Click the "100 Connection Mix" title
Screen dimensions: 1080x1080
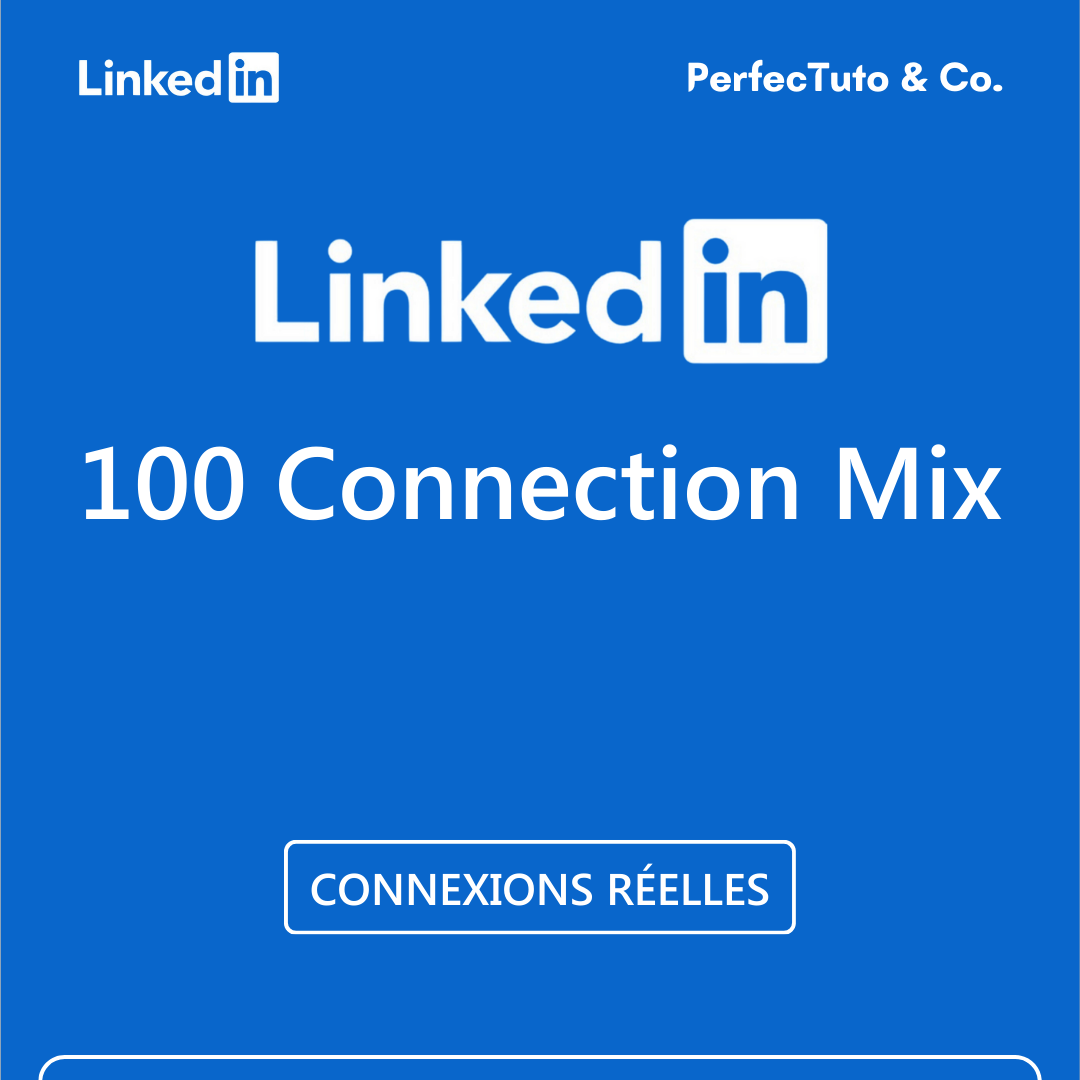[540, 487]
